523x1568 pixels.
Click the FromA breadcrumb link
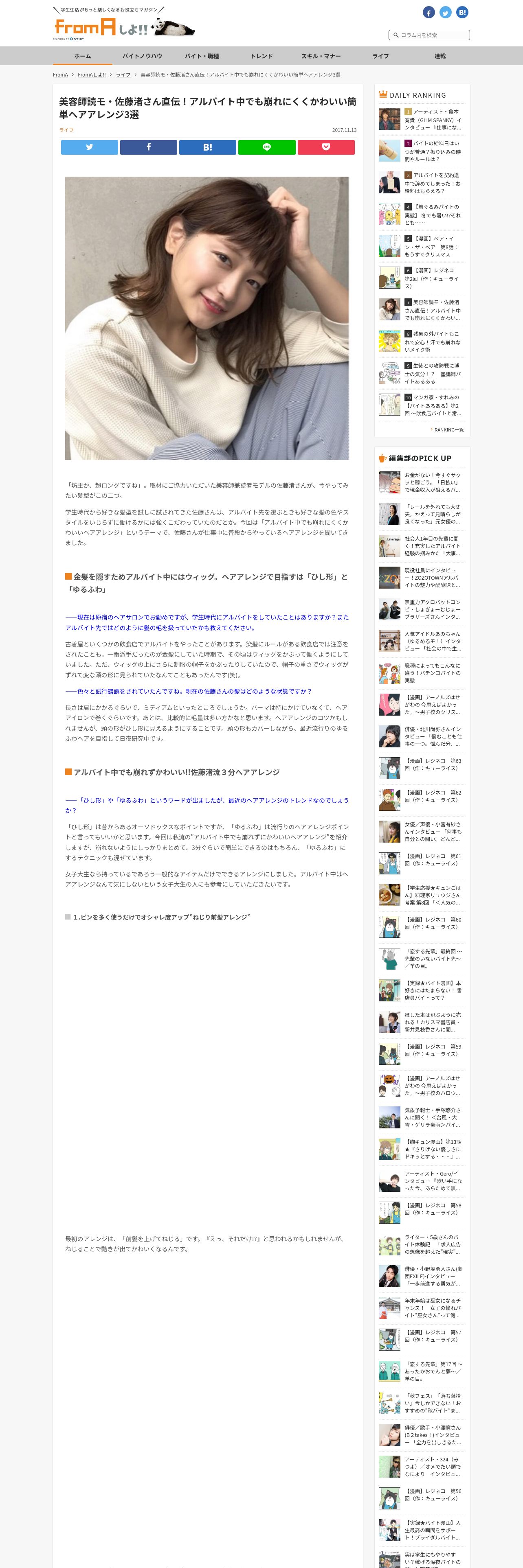click(x=60, y=75)
